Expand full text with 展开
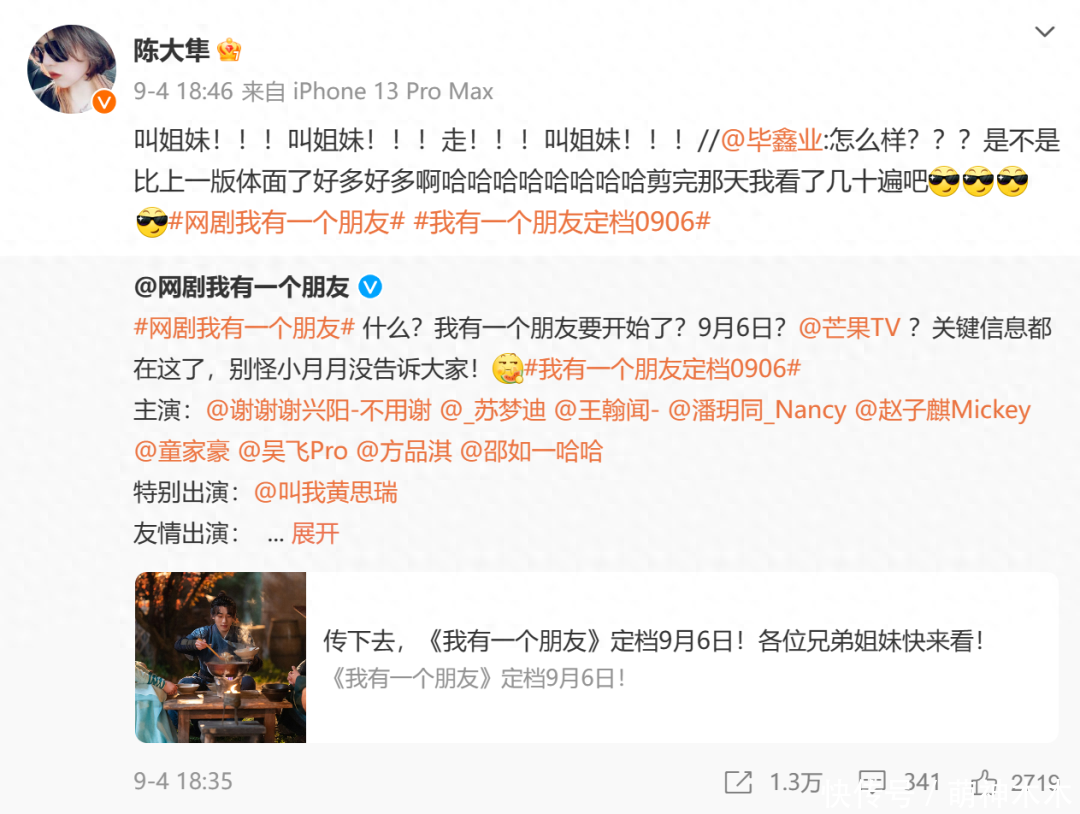 coord(315,534)
